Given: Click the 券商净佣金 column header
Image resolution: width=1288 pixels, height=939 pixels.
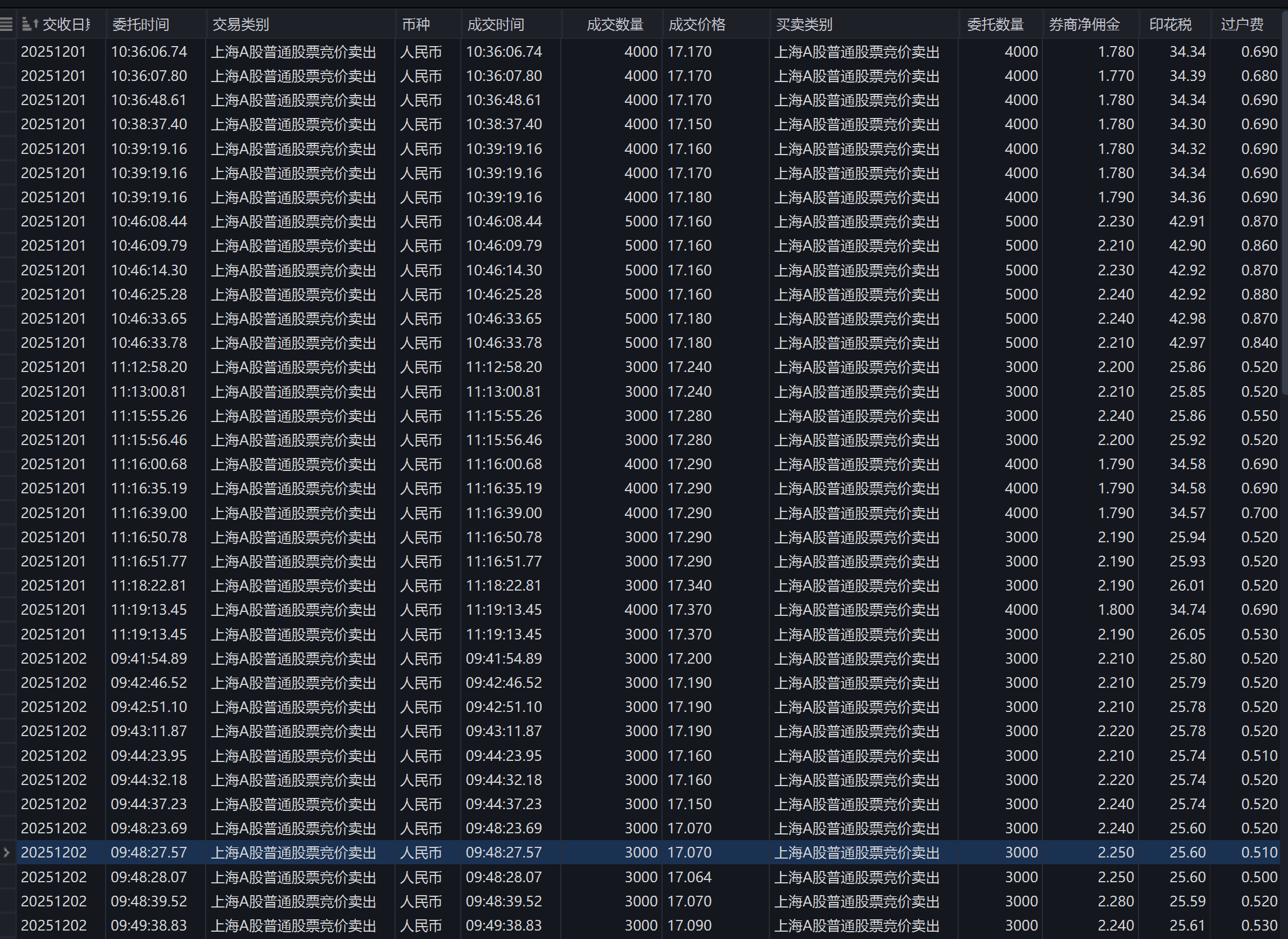Looking at the screenshot, I should (1084, 24).
